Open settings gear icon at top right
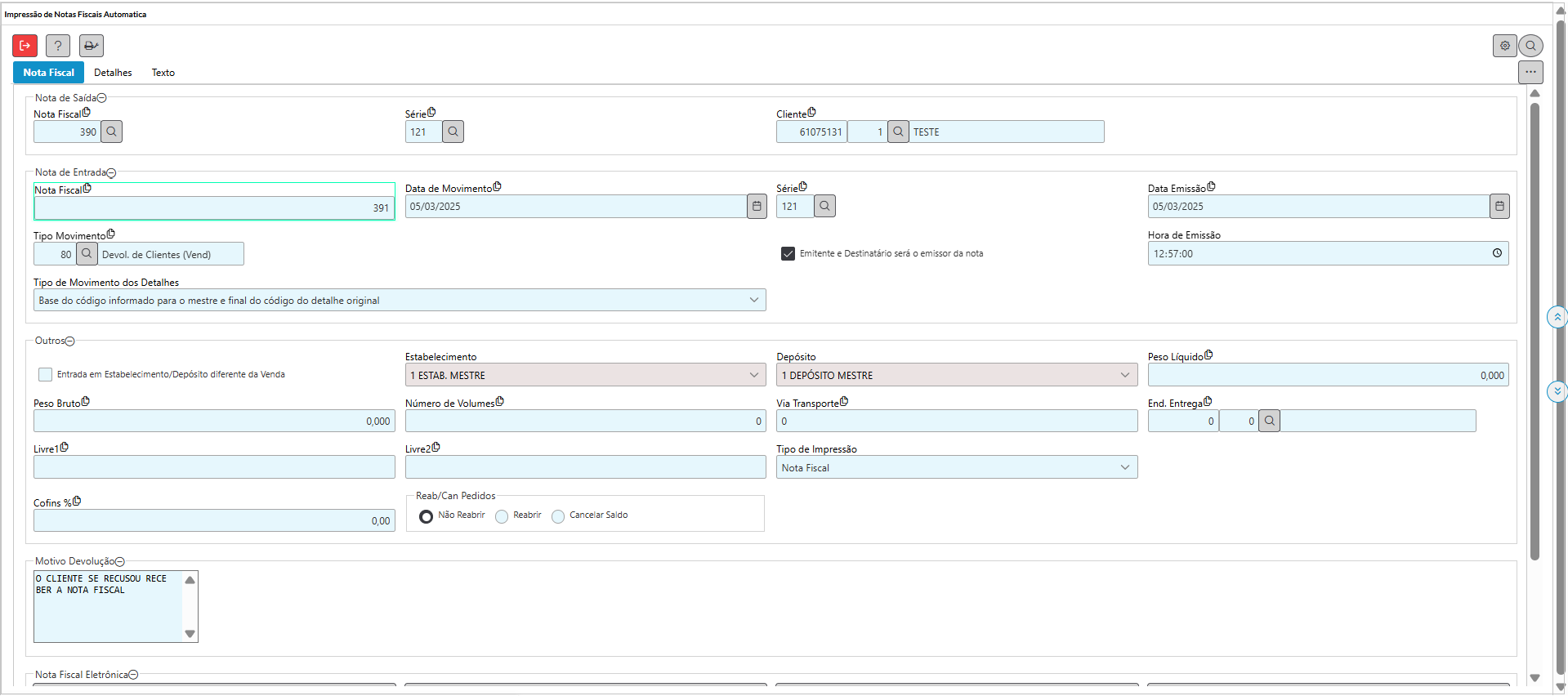Screen dimensions: 1568x696 1504,46
